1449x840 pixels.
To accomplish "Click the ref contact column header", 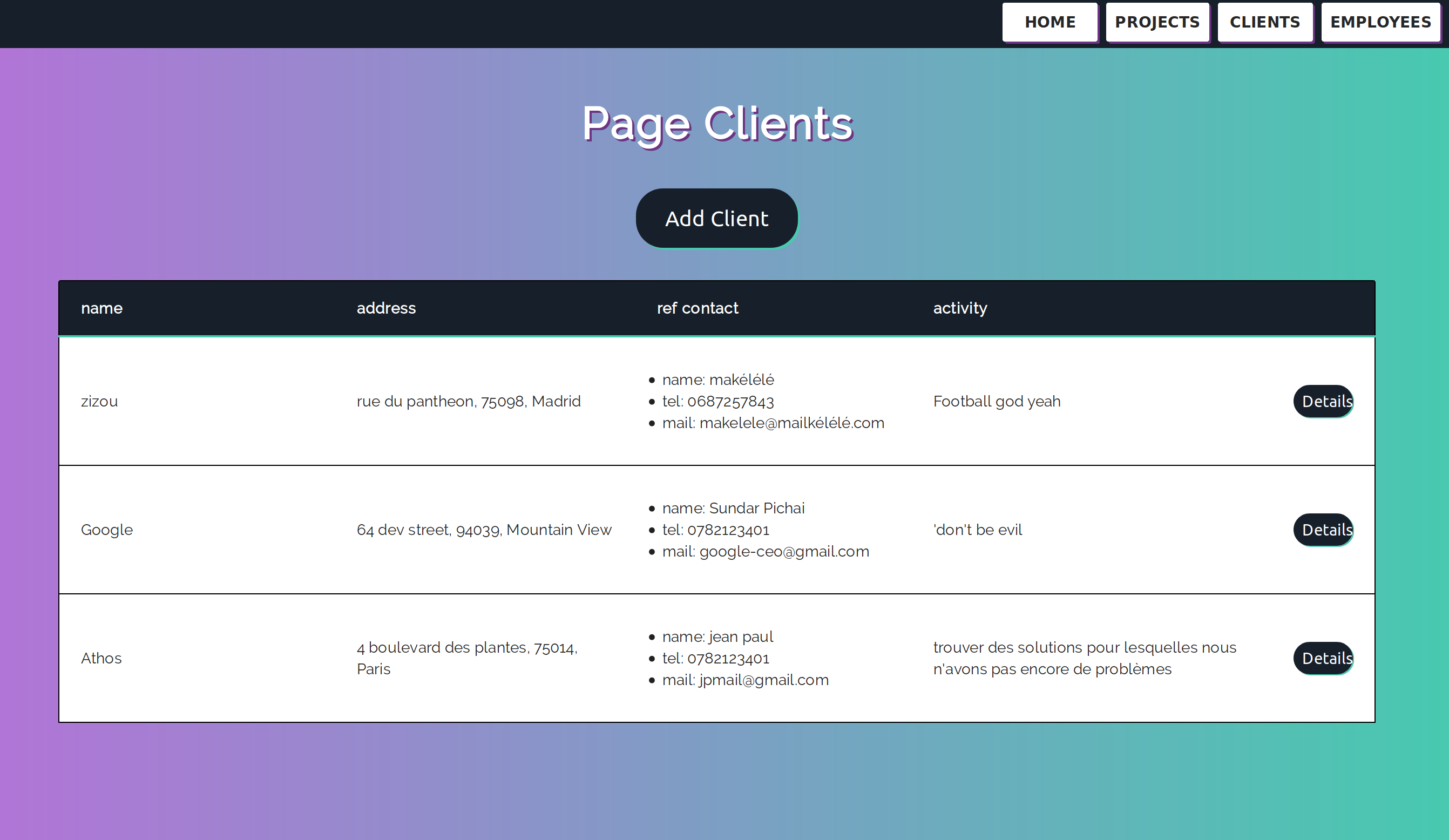I will pyautogui.click(x=698, y=308).
